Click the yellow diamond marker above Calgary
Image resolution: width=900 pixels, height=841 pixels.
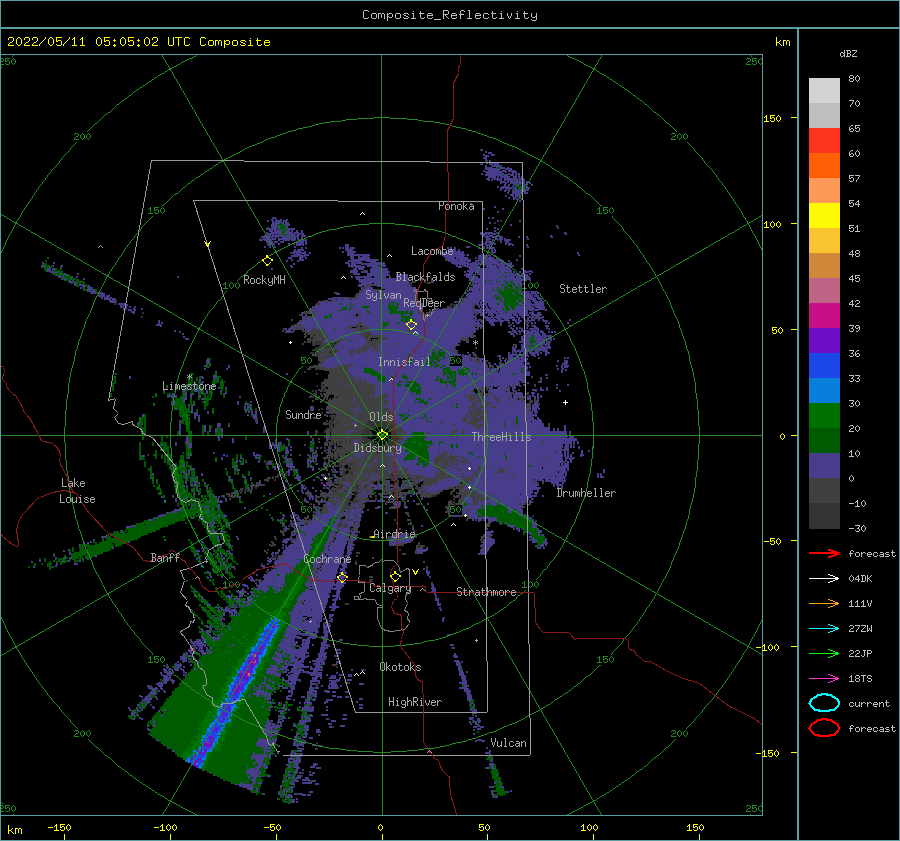point(395,576)
